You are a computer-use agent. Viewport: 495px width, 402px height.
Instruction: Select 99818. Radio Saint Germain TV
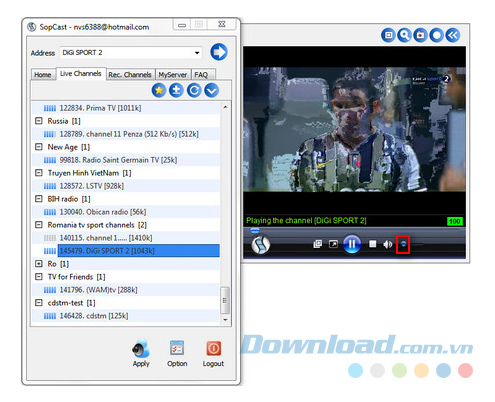118,160
